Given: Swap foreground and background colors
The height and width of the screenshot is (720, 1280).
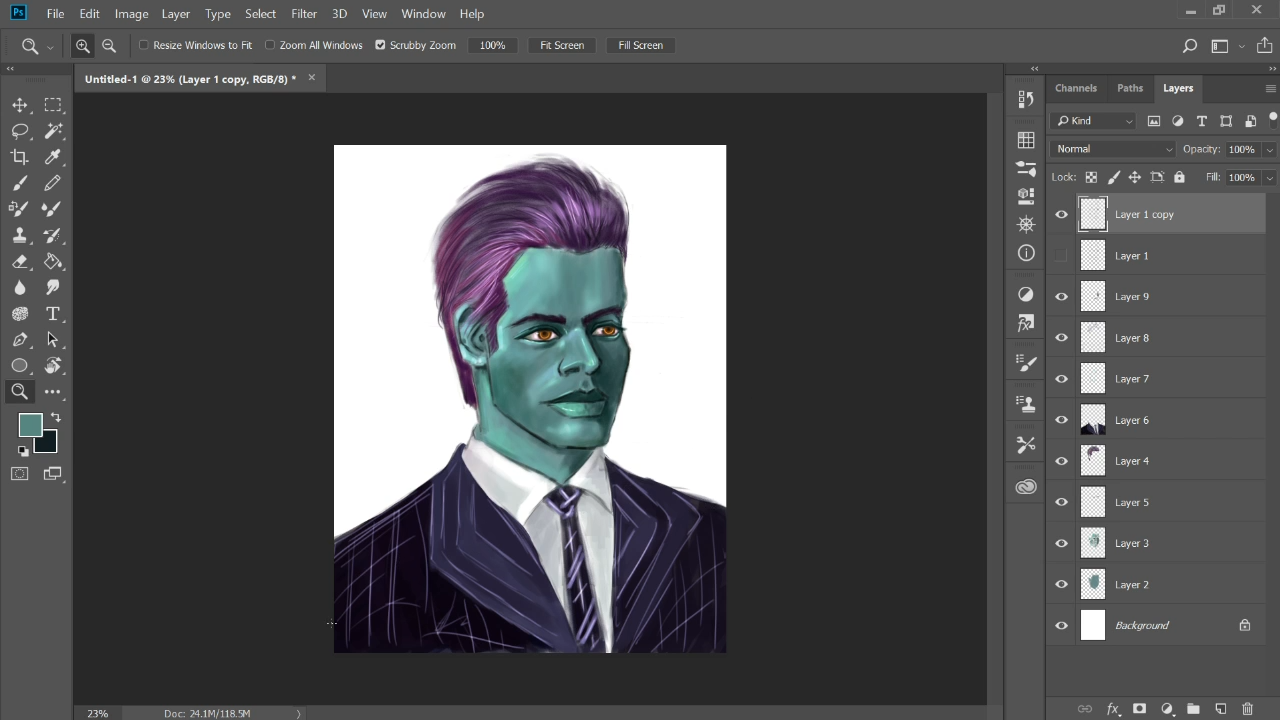Looking at the screenshot, I should 56,417.
